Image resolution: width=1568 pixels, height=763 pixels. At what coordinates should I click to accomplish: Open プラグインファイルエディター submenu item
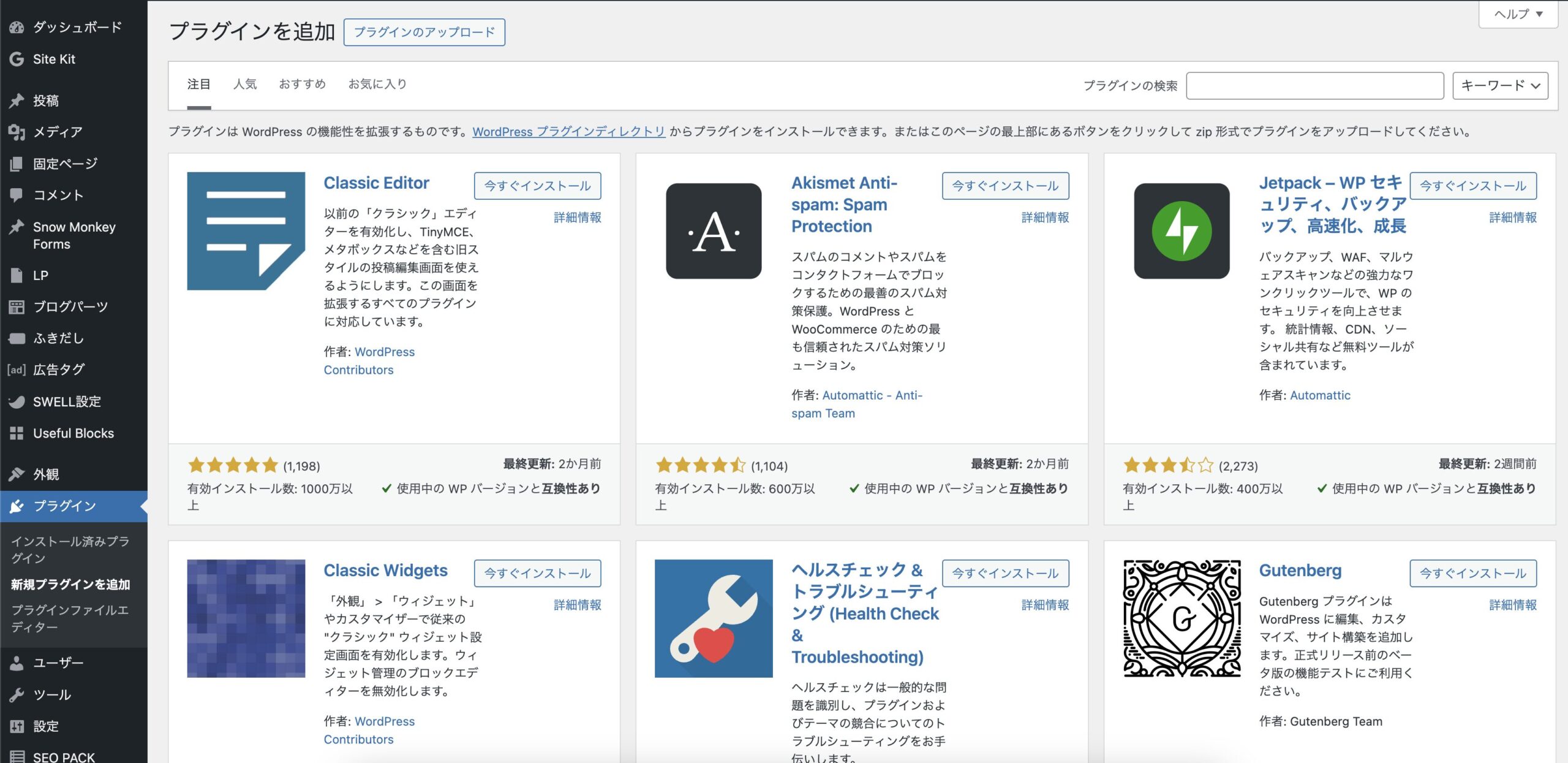point(70,618)
